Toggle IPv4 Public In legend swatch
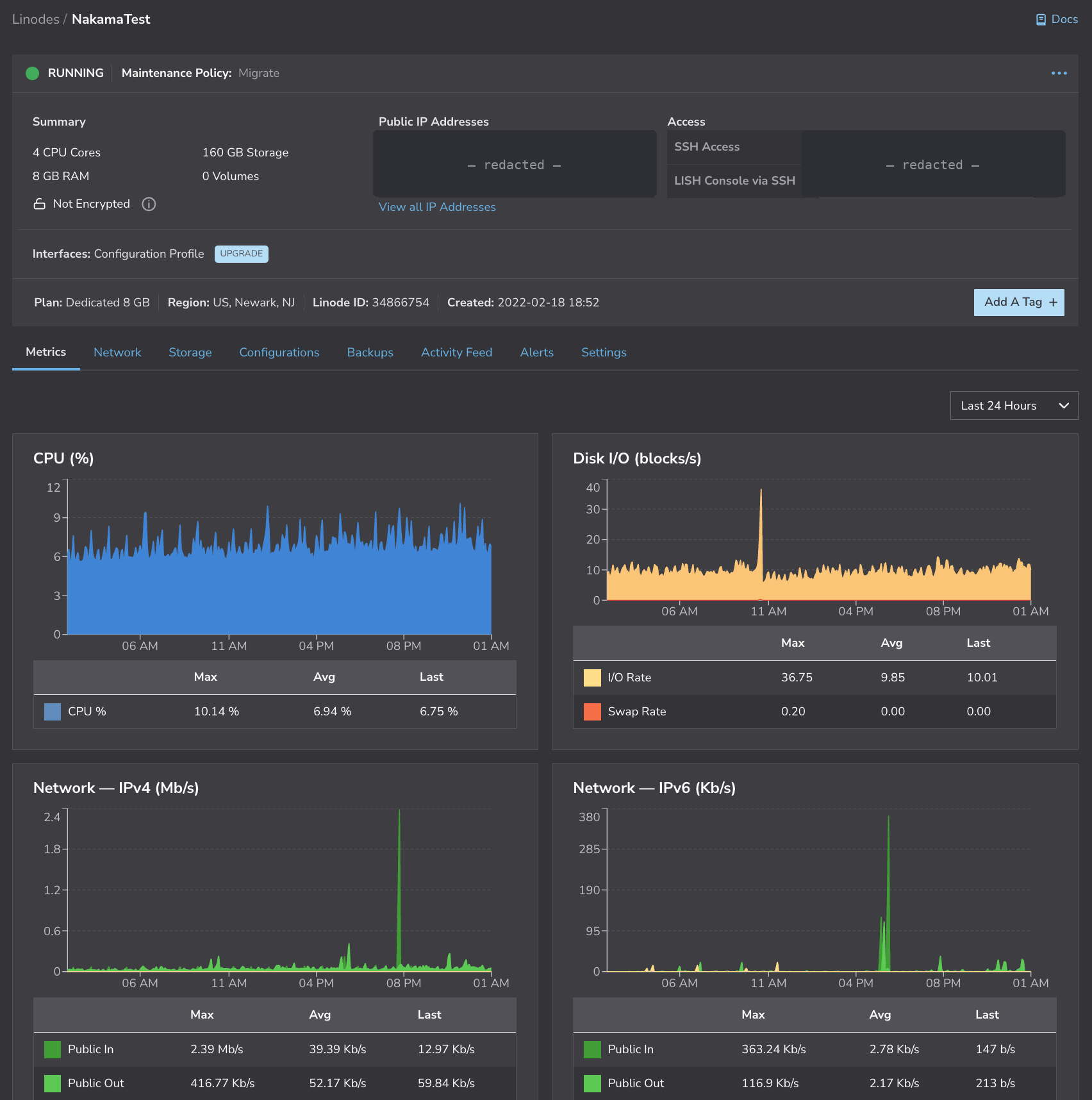This screenshot has height=1100, width=1092. (x=53, y=1049)
